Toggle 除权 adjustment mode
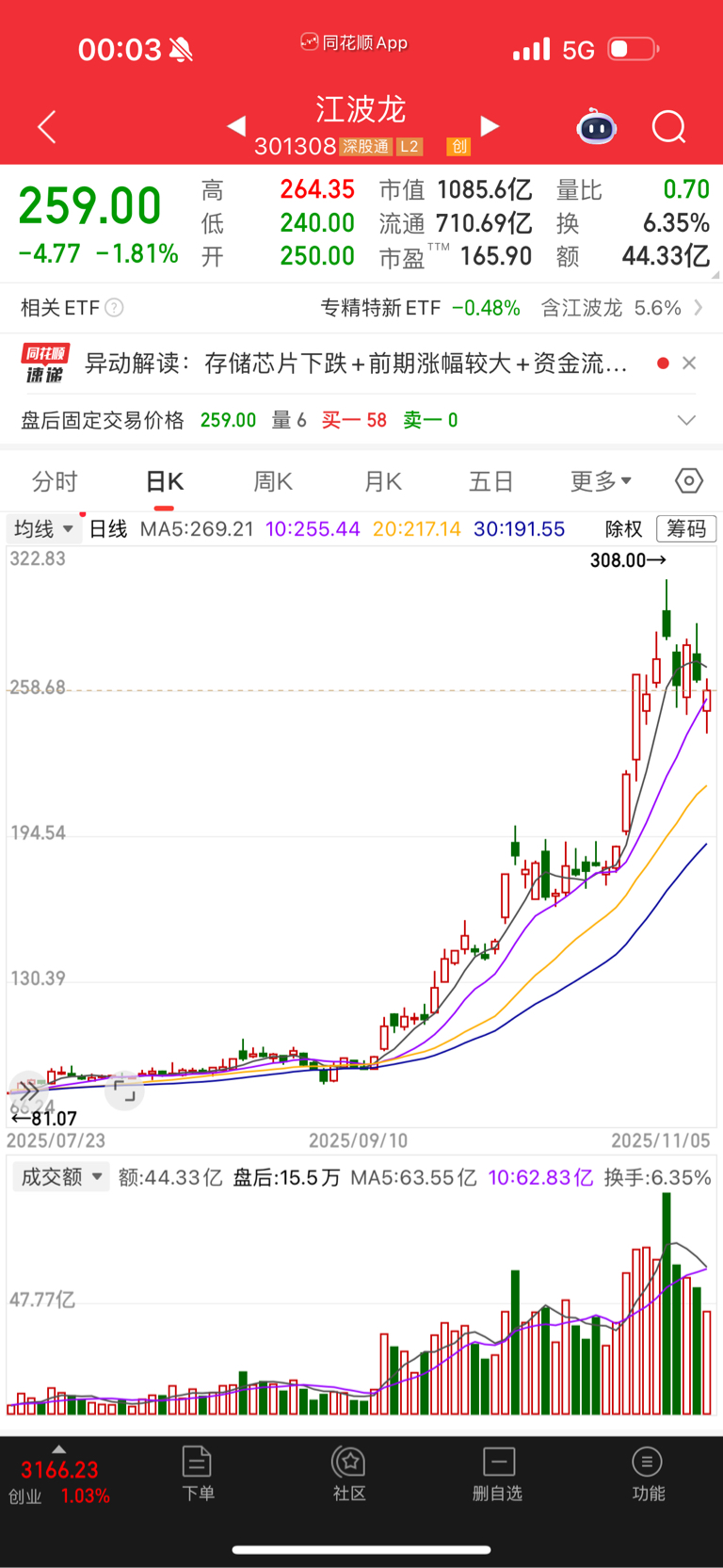The width and height of the screenshot is (723, 1568). point(623,529)
